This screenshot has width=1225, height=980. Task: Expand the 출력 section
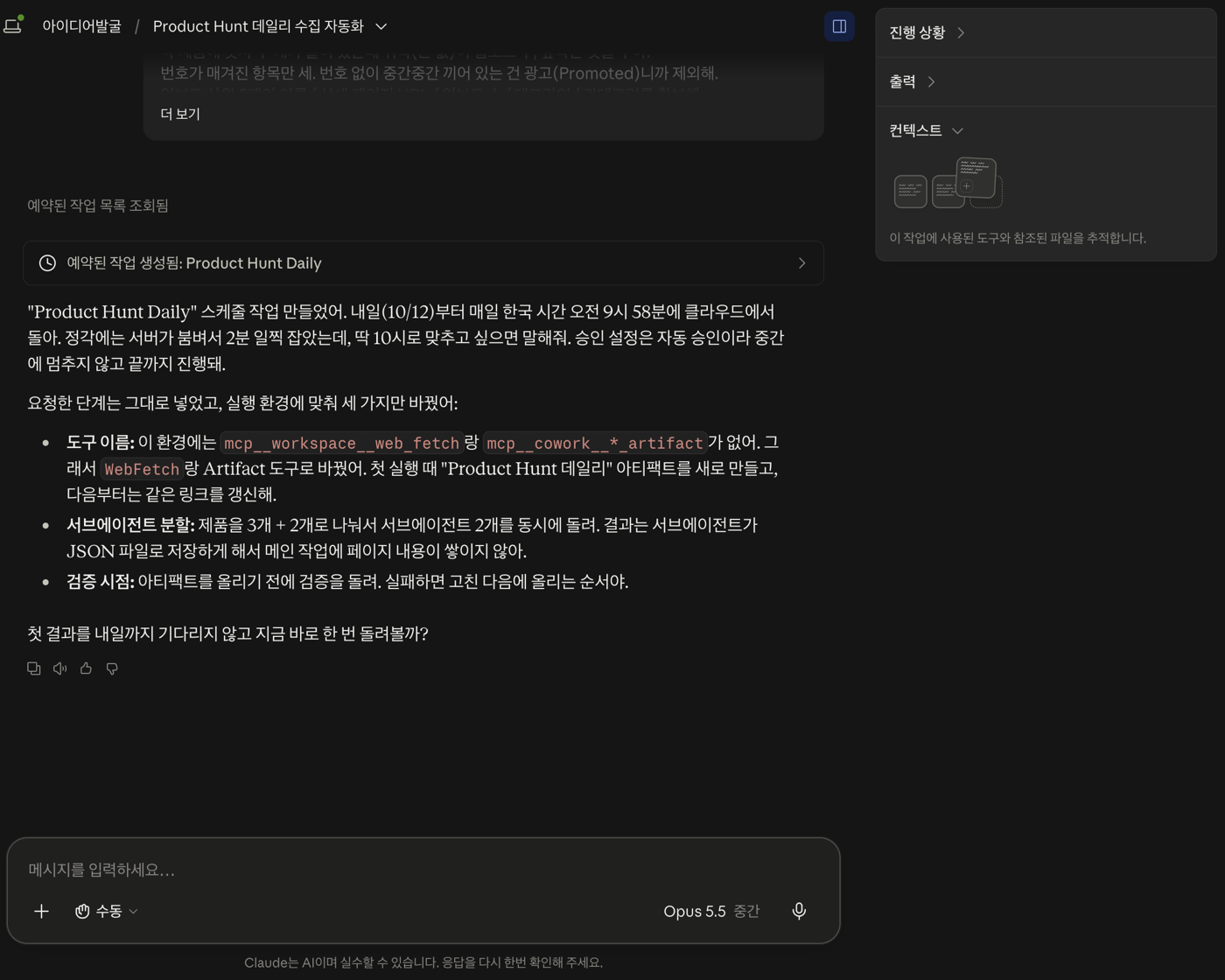913,81
